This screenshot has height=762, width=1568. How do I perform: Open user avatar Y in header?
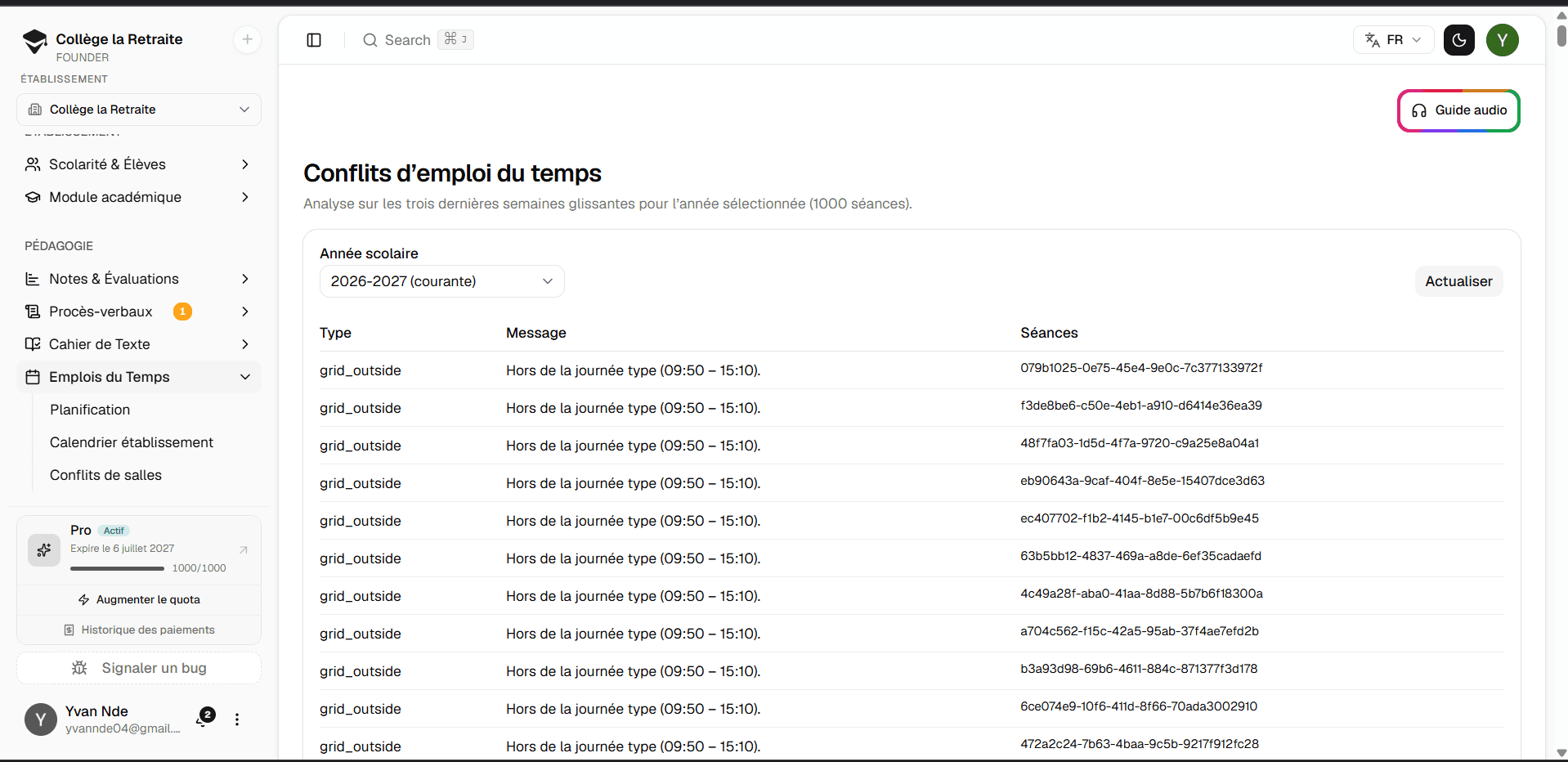tap(1502, 40)
